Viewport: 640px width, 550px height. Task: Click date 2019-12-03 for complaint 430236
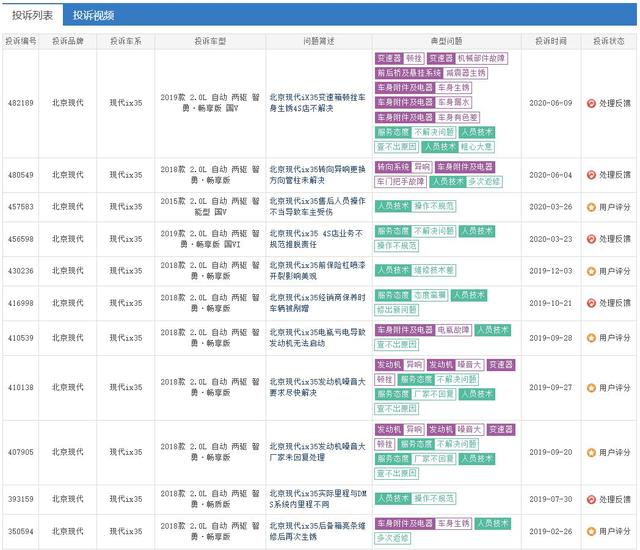click(x=551, y=271)
